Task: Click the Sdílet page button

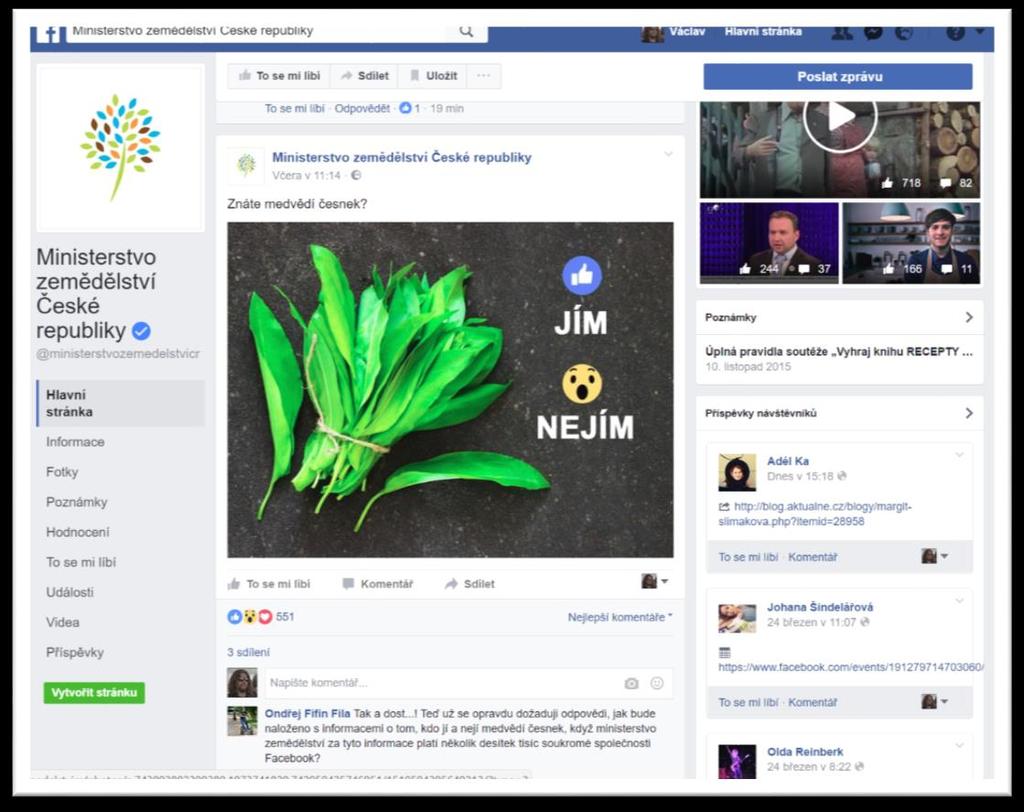Action: click(x=364, y=76)
